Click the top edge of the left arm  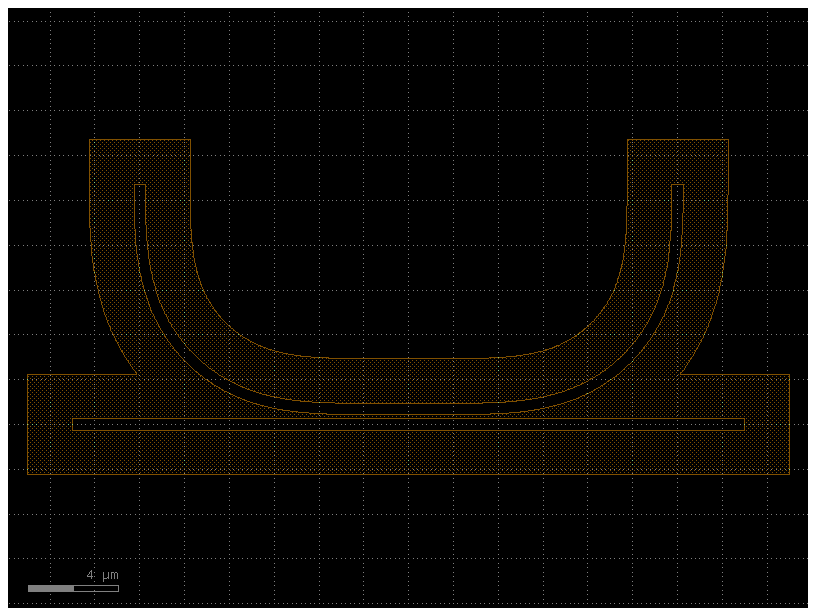tap(140, 140)
